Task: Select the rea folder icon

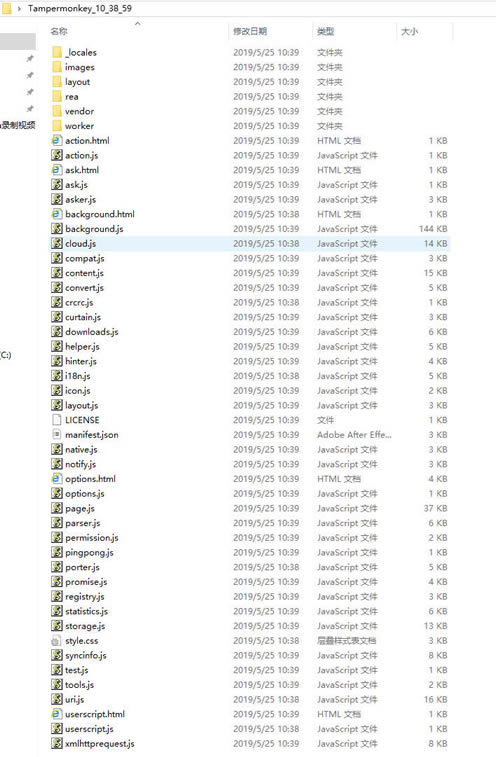Action: [57, 96]
